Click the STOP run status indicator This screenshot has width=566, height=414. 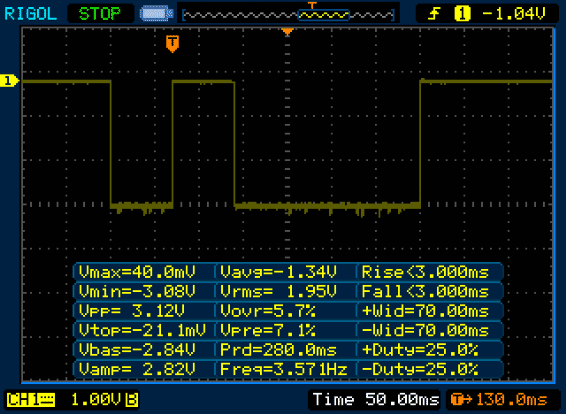pyautogui.click(x=100, y=14)
